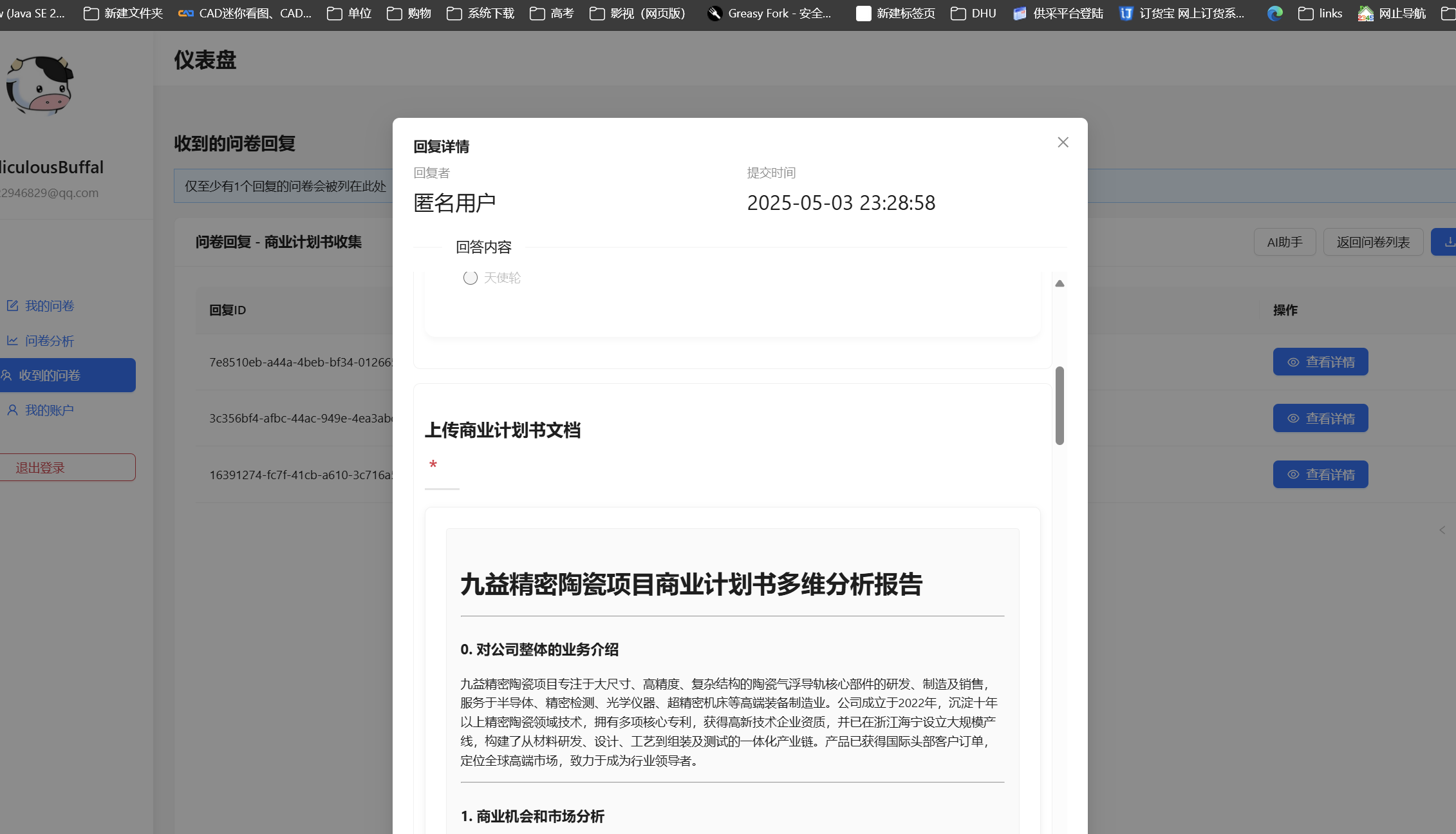Click the Greasy Fork bookmark icon
Image resolution: width=1456 pixels, height=834 pixels.
[x=714, y=13]
